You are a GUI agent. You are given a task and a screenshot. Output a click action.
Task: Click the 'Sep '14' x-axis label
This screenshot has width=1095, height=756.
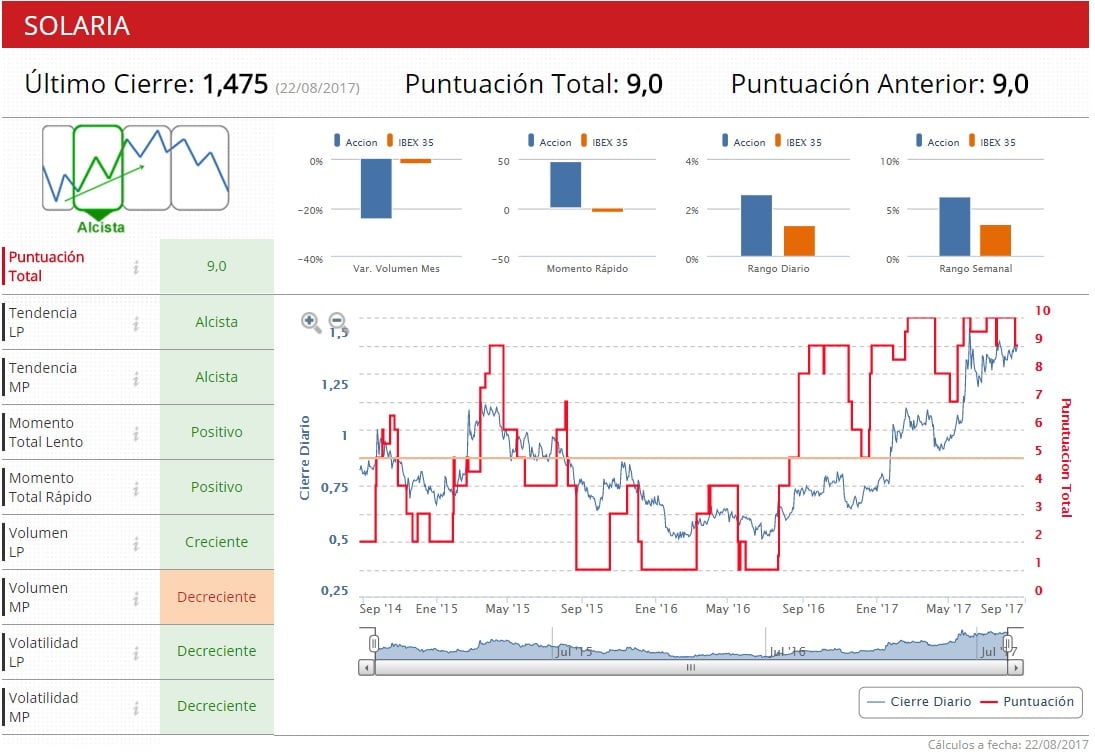click(x=381, y=609)
